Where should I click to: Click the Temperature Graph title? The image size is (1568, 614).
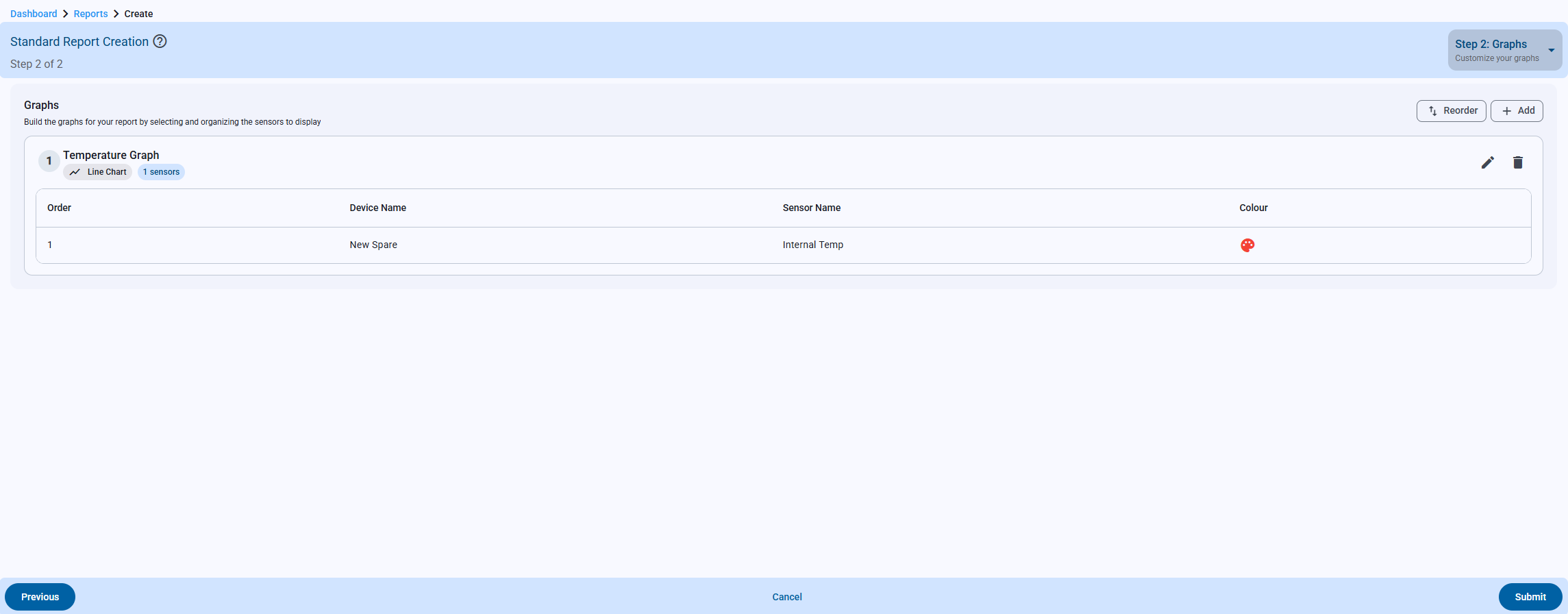[111, 155]
